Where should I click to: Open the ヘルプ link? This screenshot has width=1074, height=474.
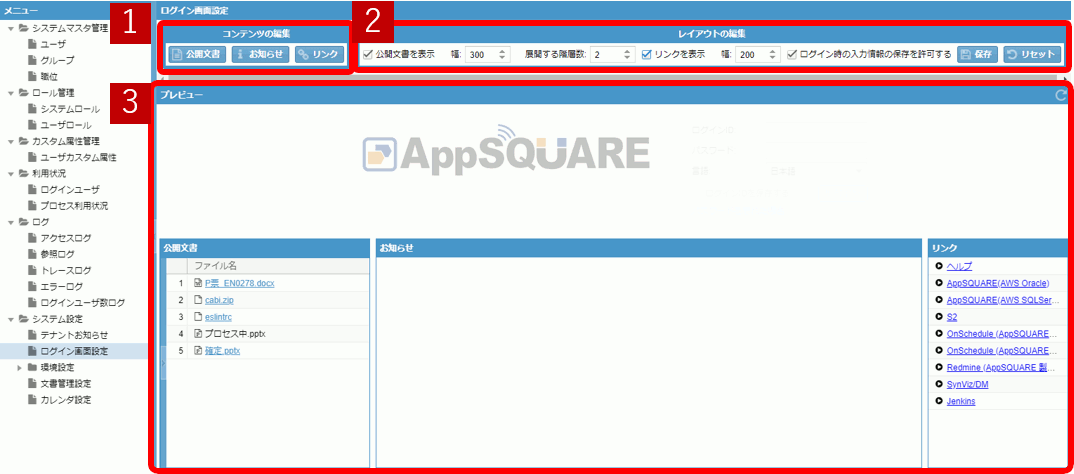(x=959, y=266)
